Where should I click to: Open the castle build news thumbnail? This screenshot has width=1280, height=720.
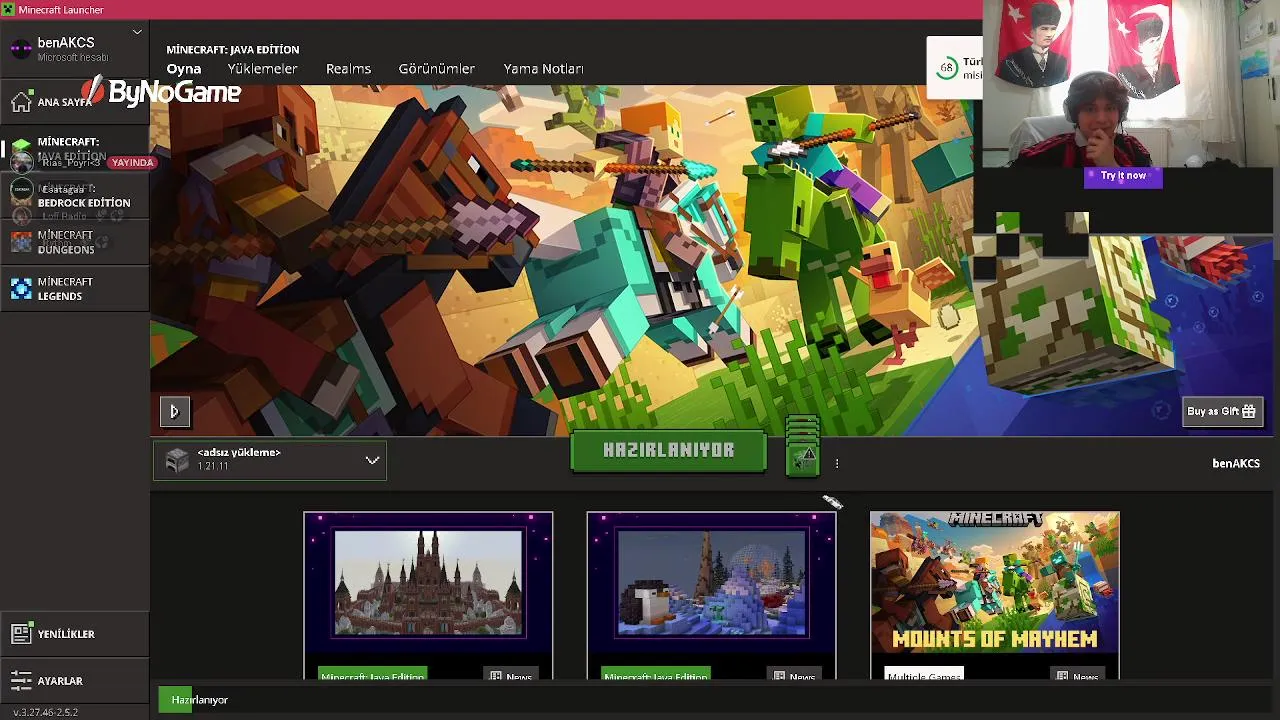[x=428, y=583]
